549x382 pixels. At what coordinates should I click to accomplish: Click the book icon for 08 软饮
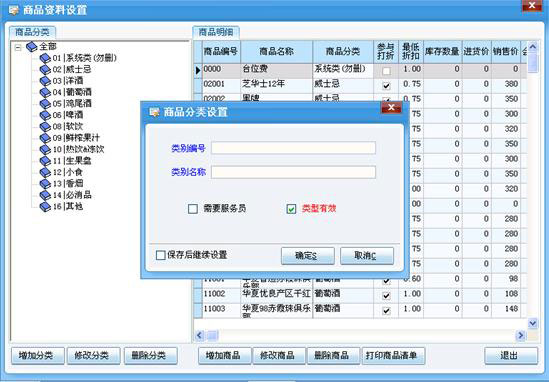(x=45, y=126)
